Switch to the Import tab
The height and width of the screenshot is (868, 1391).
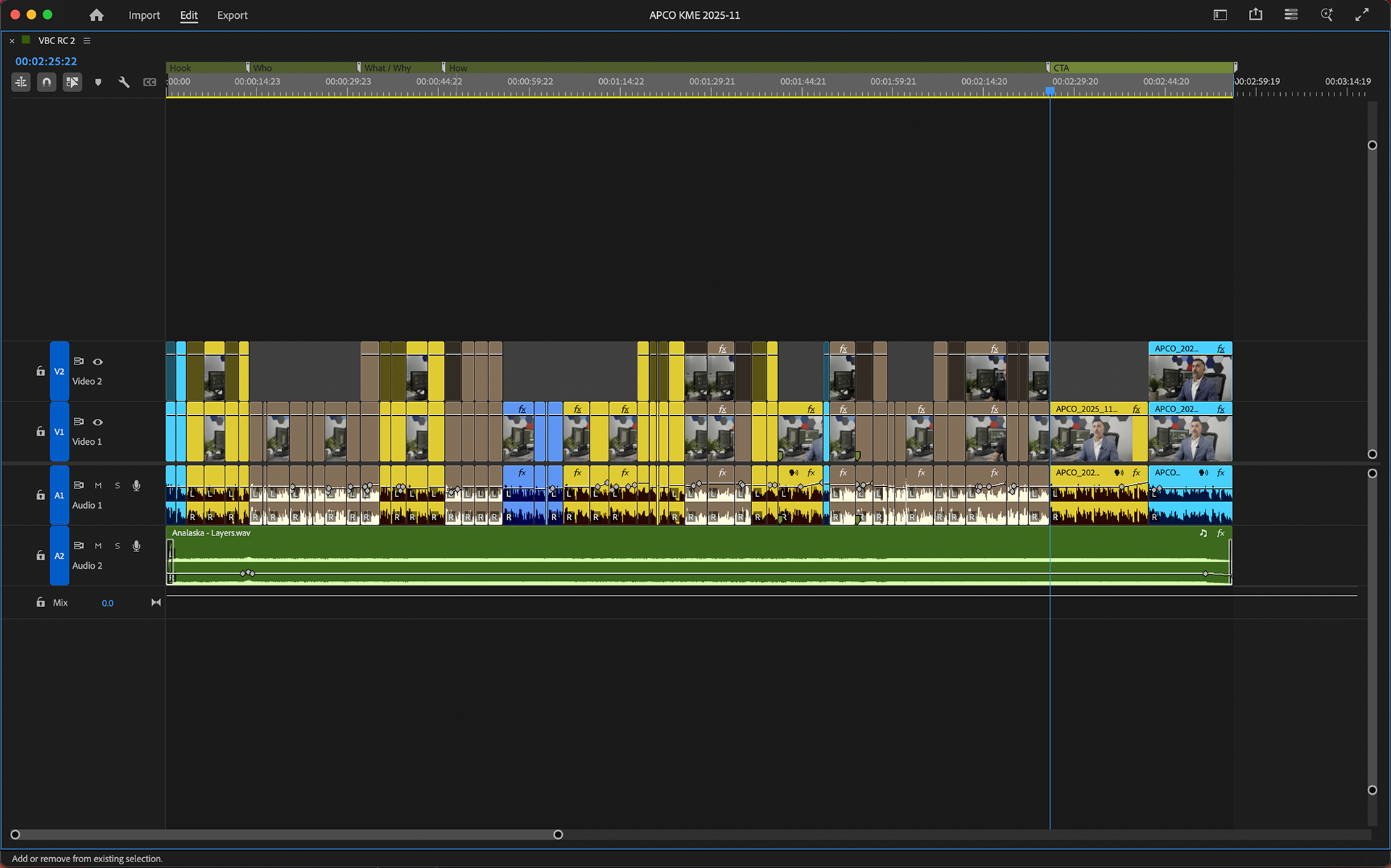144,15
